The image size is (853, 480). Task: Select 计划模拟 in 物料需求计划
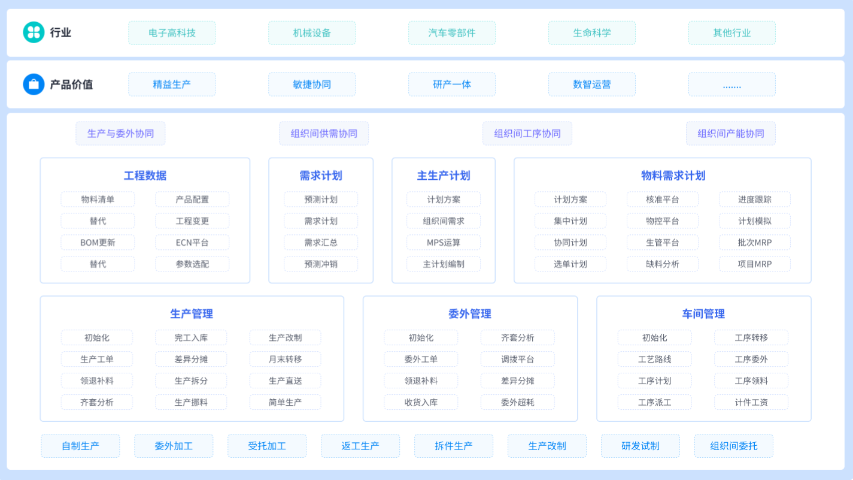click(x=755, y=221)
